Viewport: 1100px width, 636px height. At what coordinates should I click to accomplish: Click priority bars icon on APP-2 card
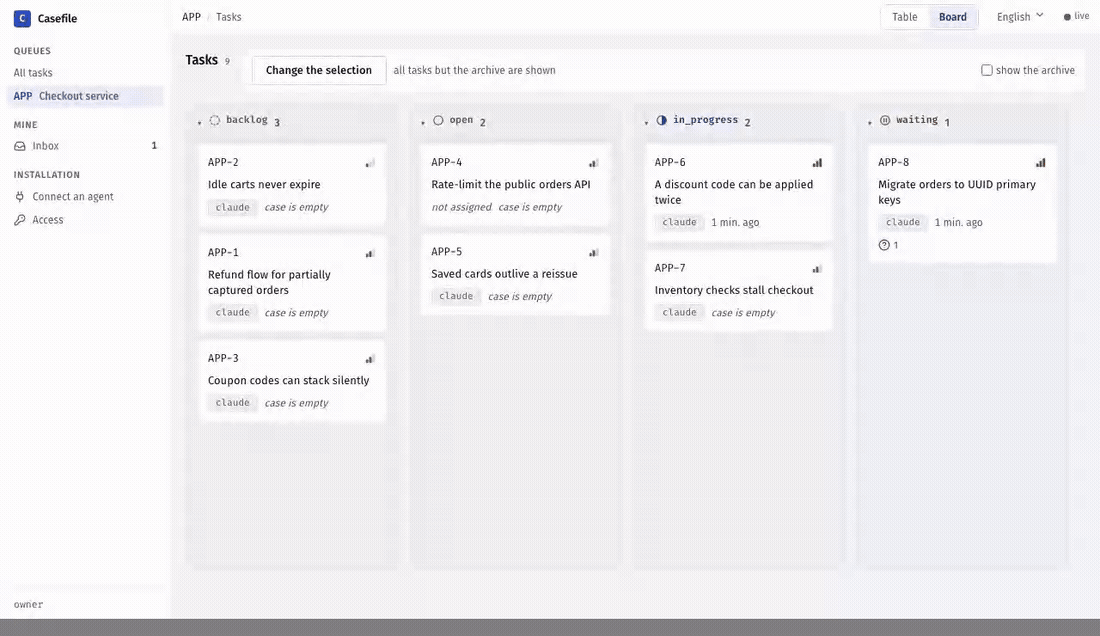pyautogui.click(x=370, y=163)
